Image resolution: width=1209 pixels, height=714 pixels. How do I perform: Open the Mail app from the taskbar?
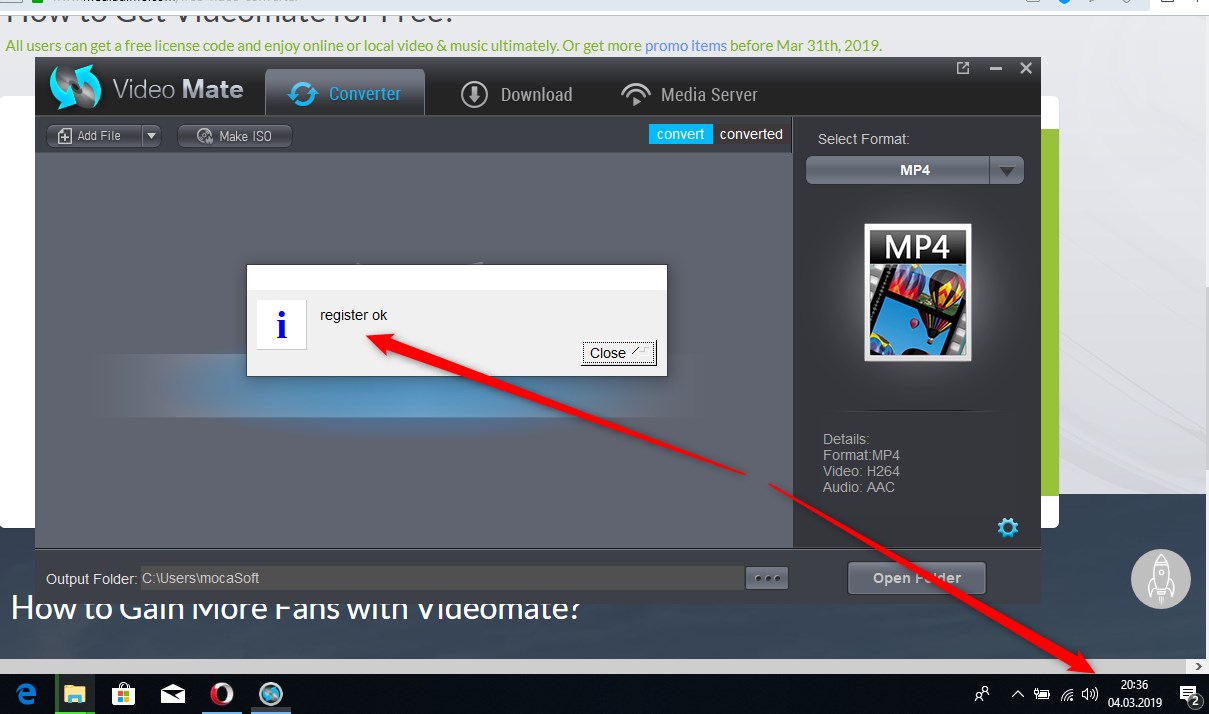tap(173, 693)
